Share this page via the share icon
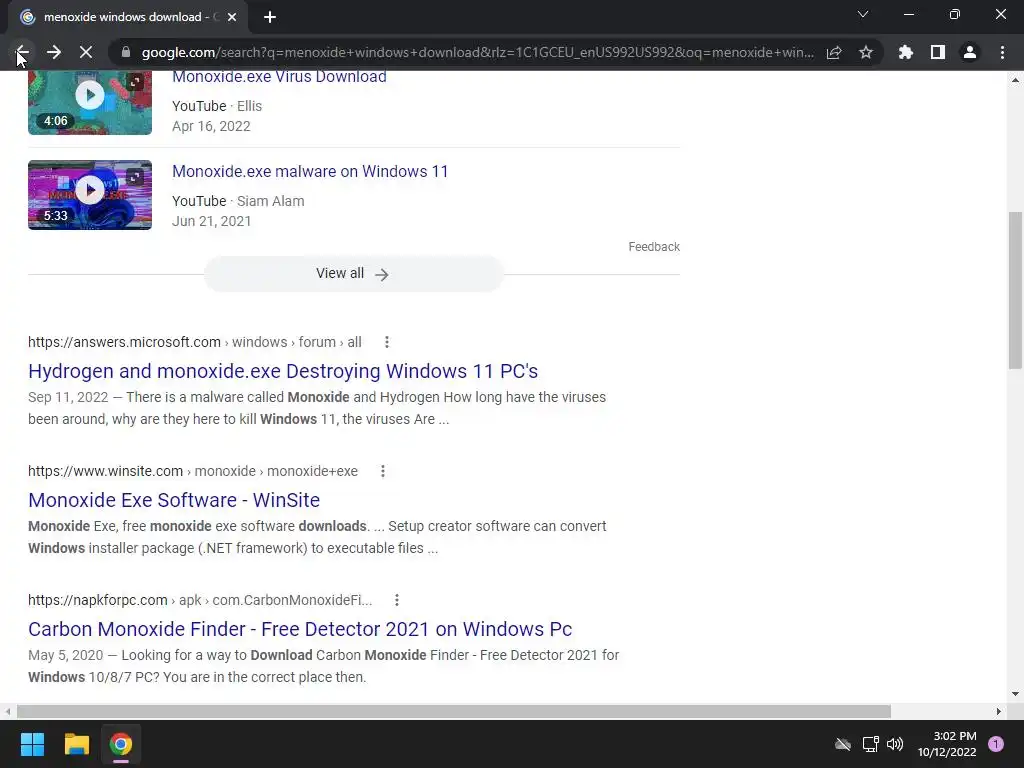 834,52
